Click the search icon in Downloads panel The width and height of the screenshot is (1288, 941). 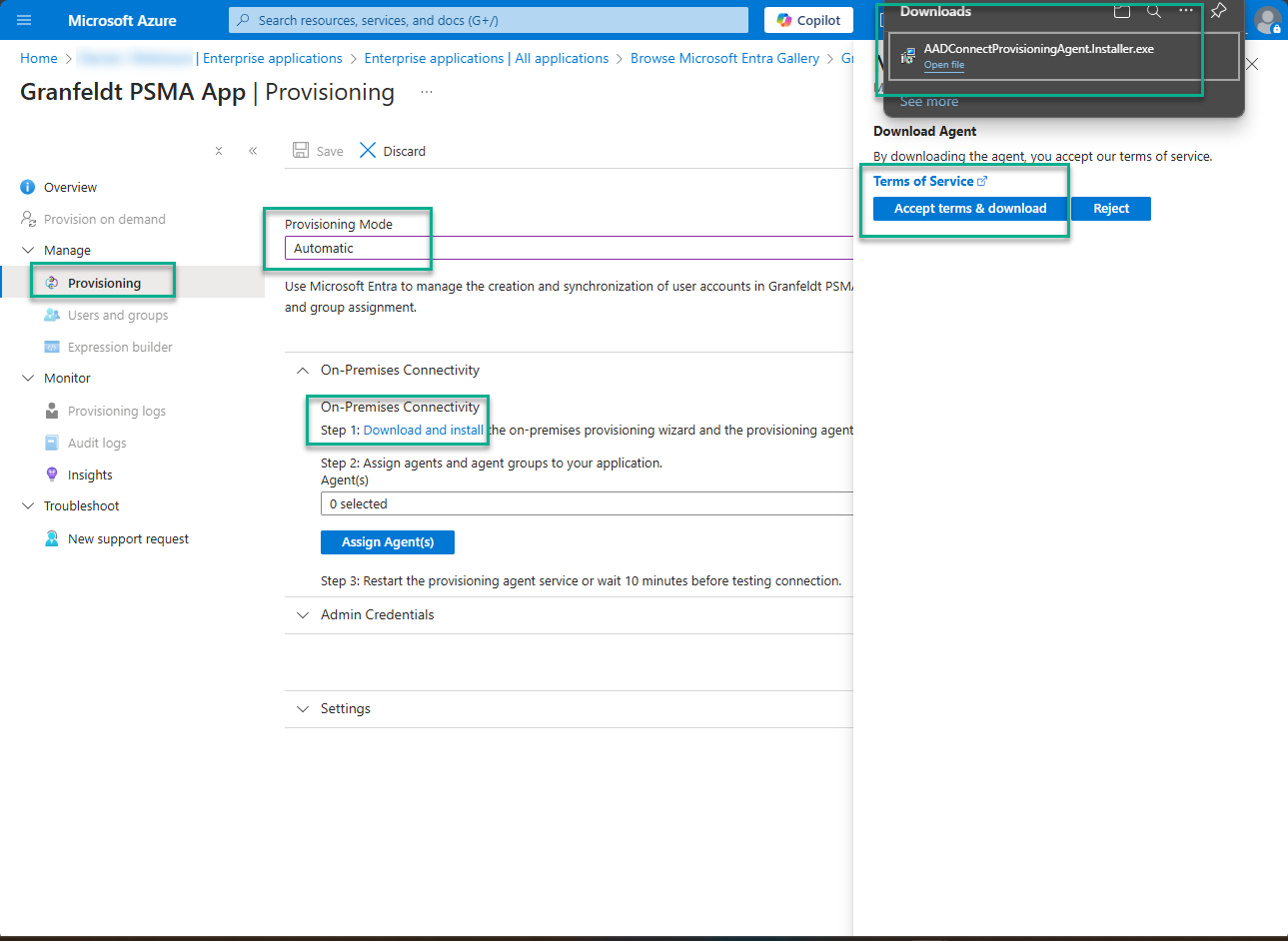[x=1154, y=11]
